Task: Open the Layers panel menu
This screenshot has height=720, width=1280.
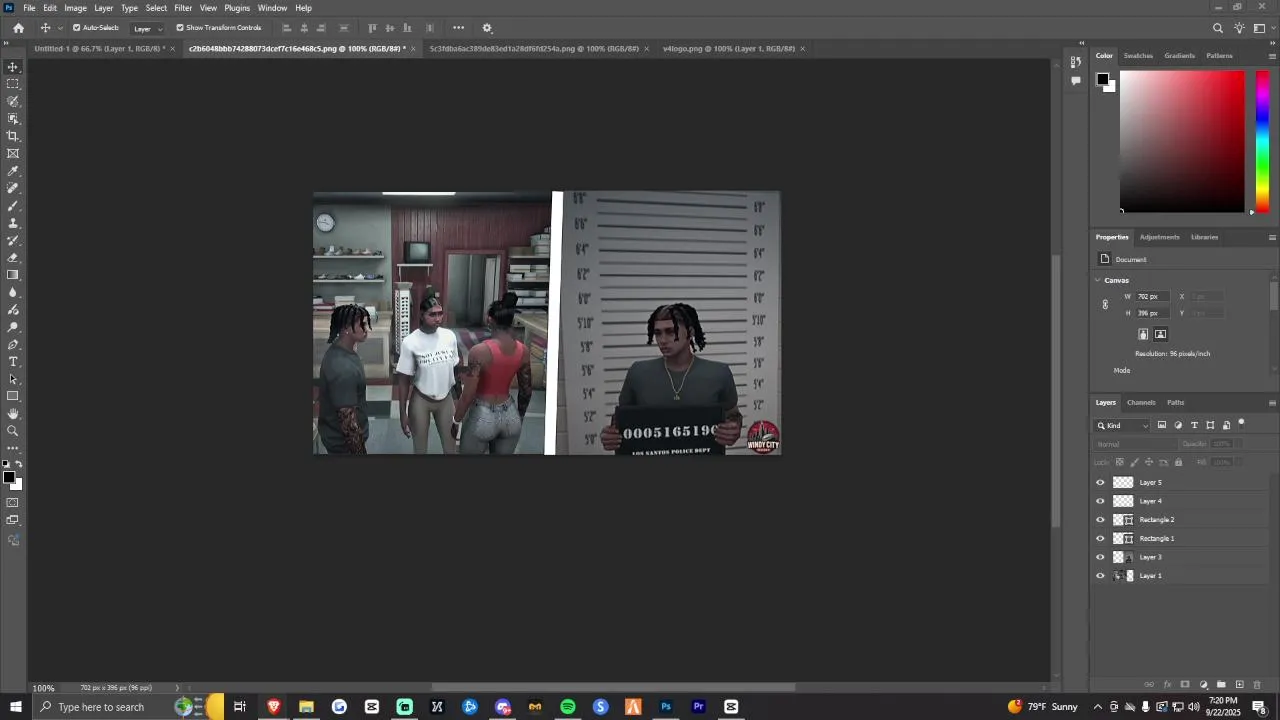Action: [1272, 402]
